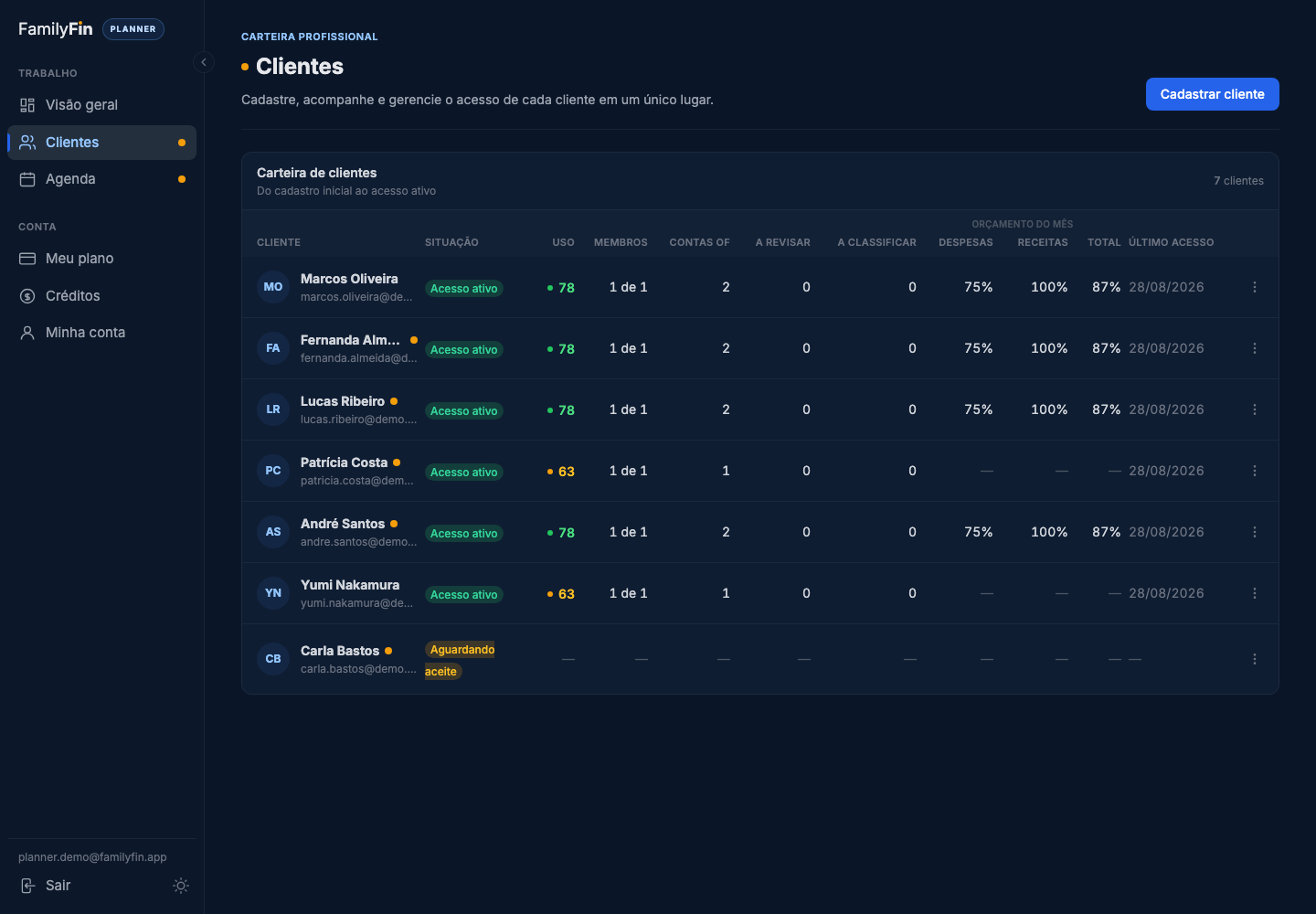
Task: Open Meu plano page
Action: coord(101,259)
